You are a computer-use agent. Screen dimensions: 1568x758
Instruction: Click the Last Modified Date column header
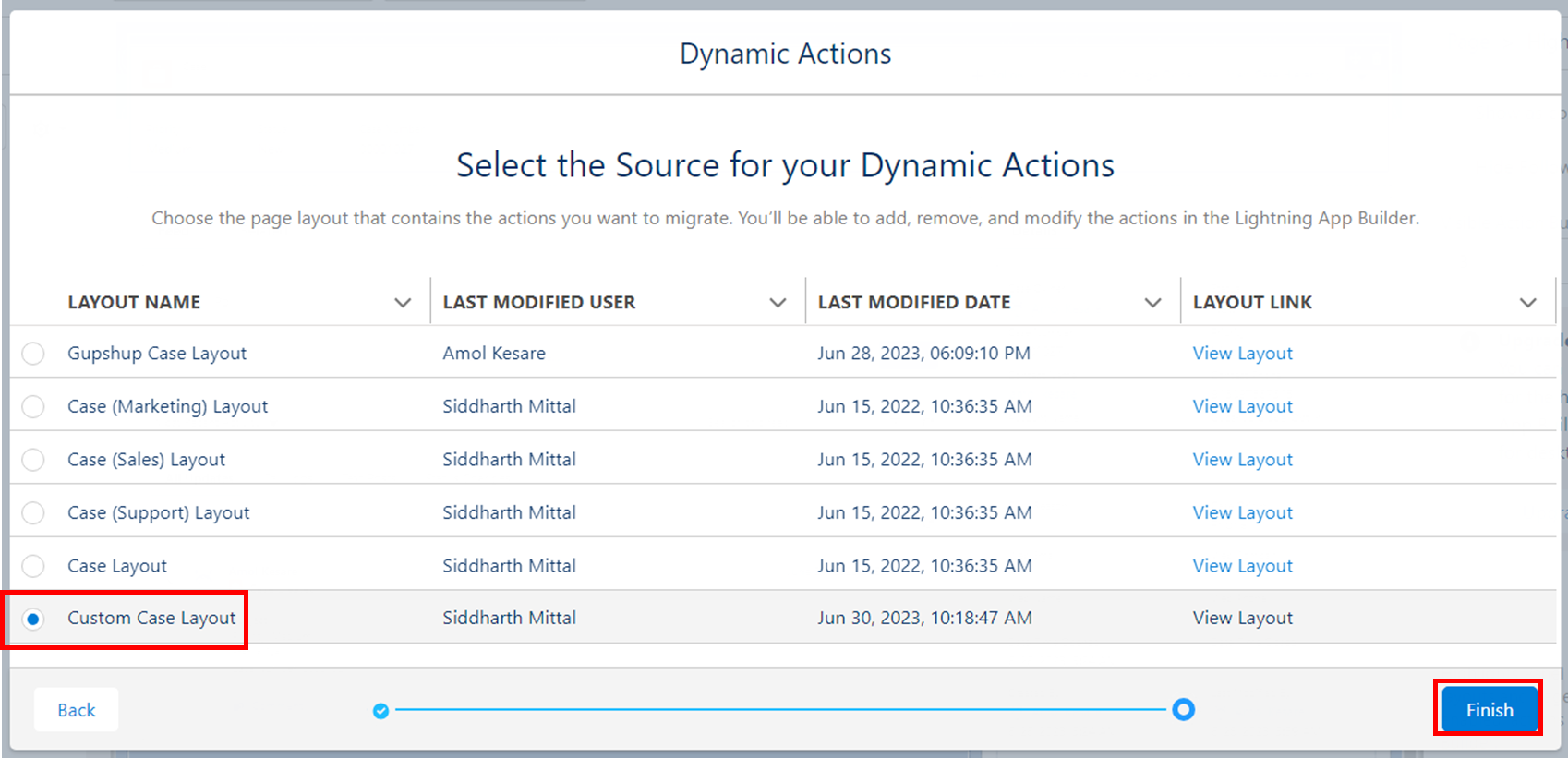tap(914, 303)
